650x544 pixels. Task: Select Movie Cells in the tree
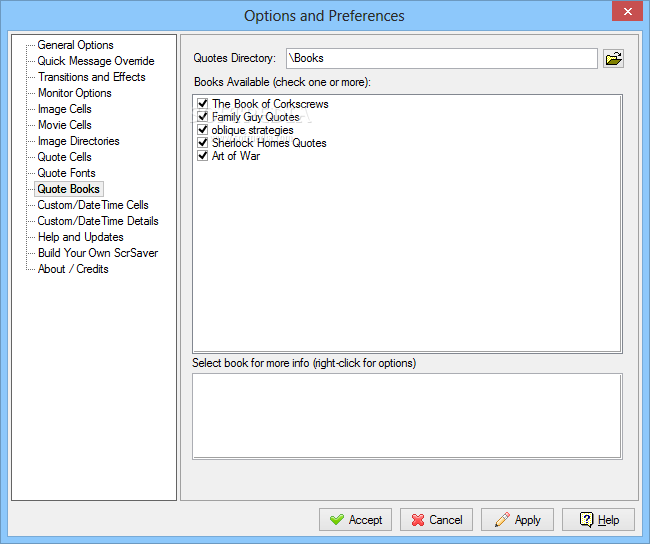(65, 125)
